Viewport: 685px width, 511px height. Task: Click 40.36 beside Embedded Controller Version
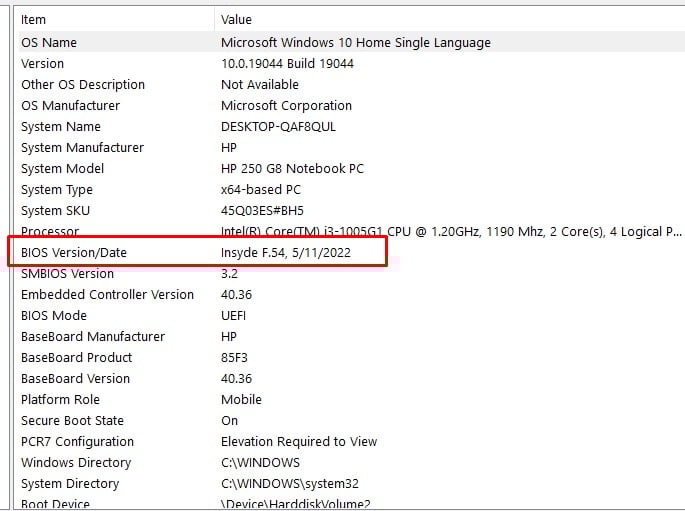pos(236,294)
